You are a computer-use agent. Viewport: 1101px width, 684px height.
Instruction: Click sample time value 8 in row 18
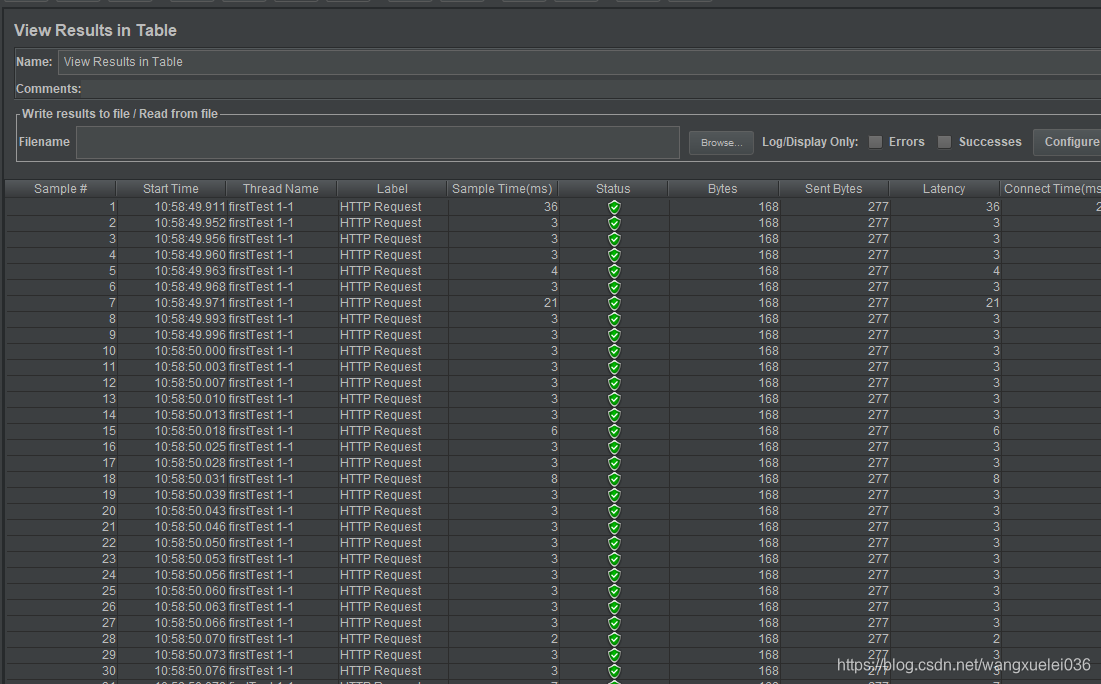point(554,479)
